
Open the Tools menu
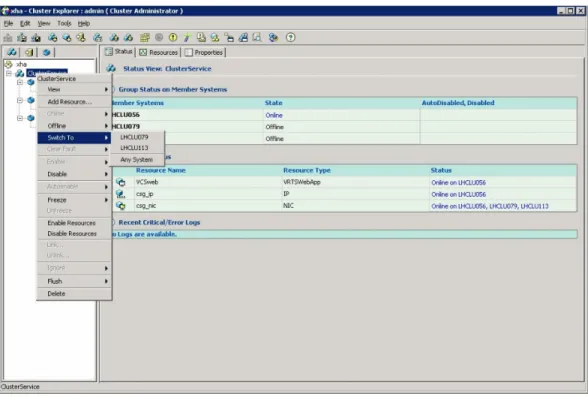64,24
